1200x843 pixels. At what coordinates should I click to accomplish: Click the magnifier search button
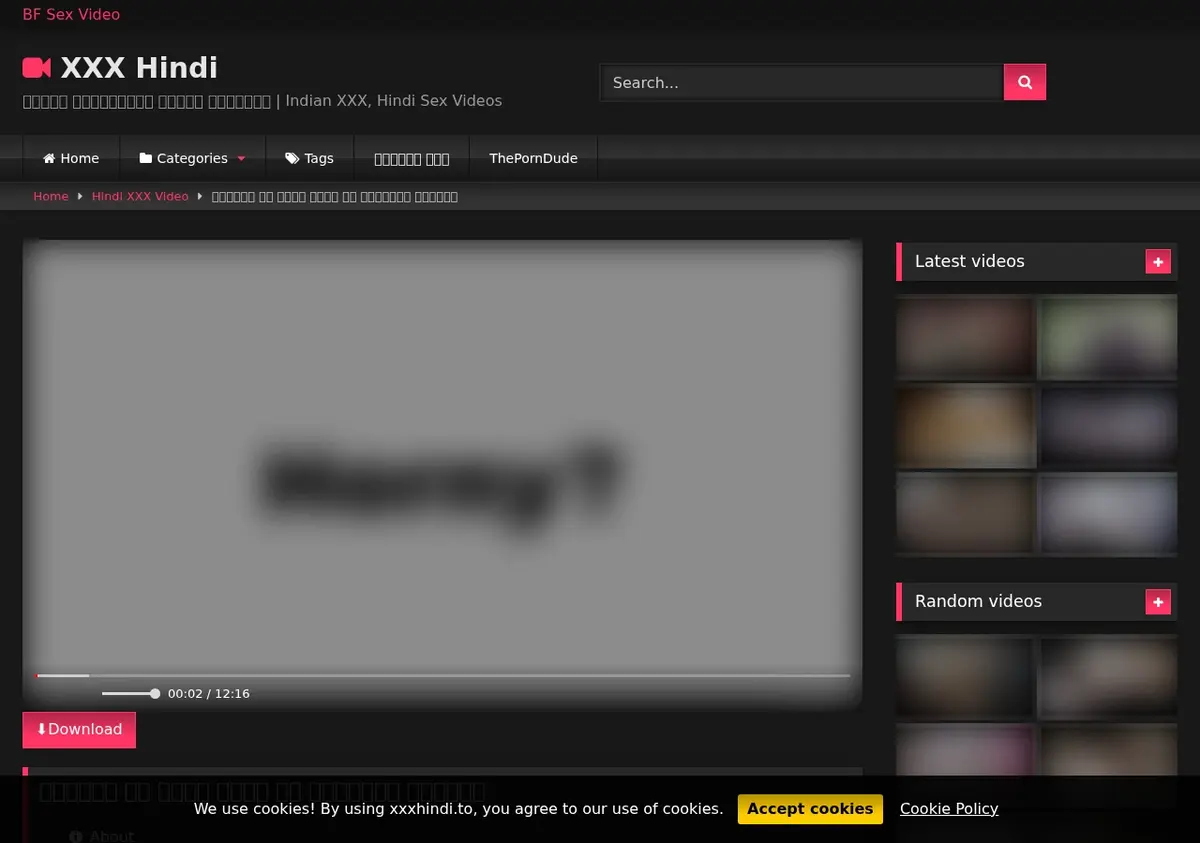[1025, 82]
